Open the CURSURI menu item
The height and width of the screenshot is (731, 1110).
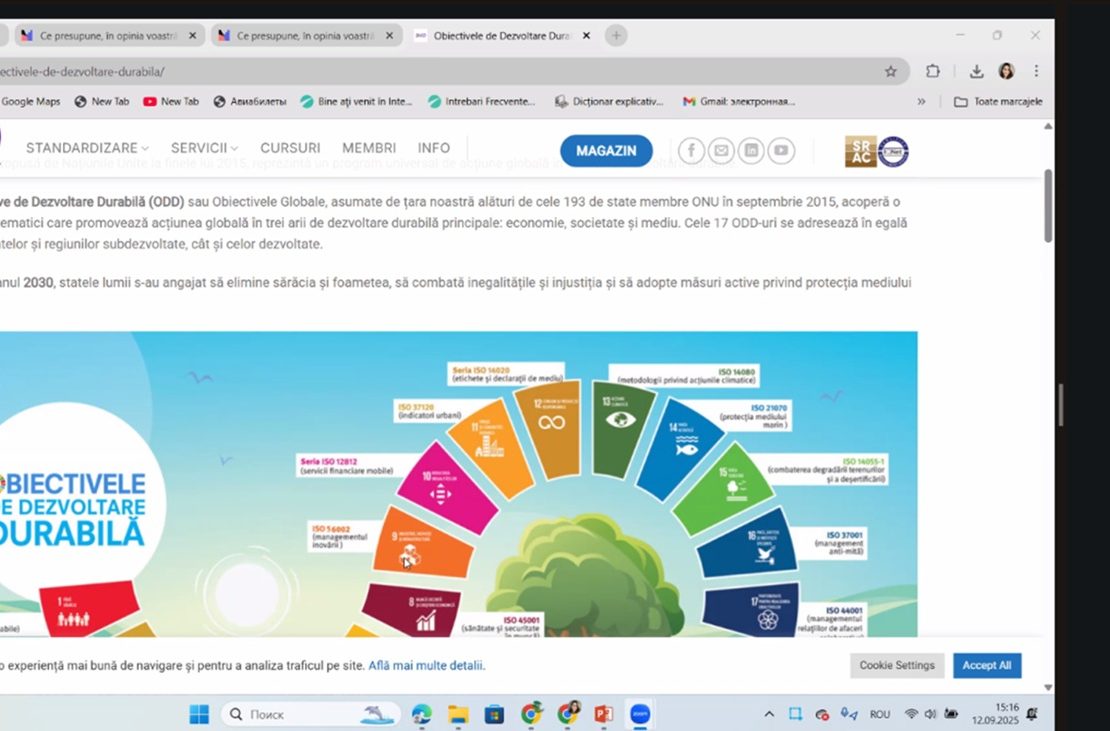[290, 148]
